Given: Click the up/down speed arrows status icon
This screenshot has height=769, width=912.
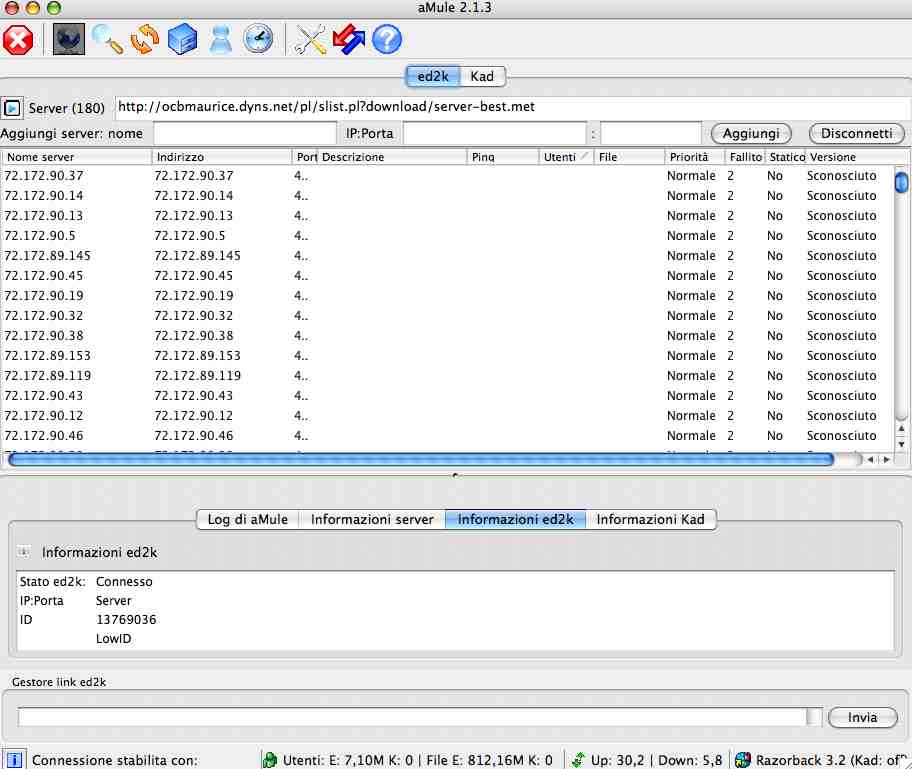Looking at the screenshot, I should click(579, 760).
